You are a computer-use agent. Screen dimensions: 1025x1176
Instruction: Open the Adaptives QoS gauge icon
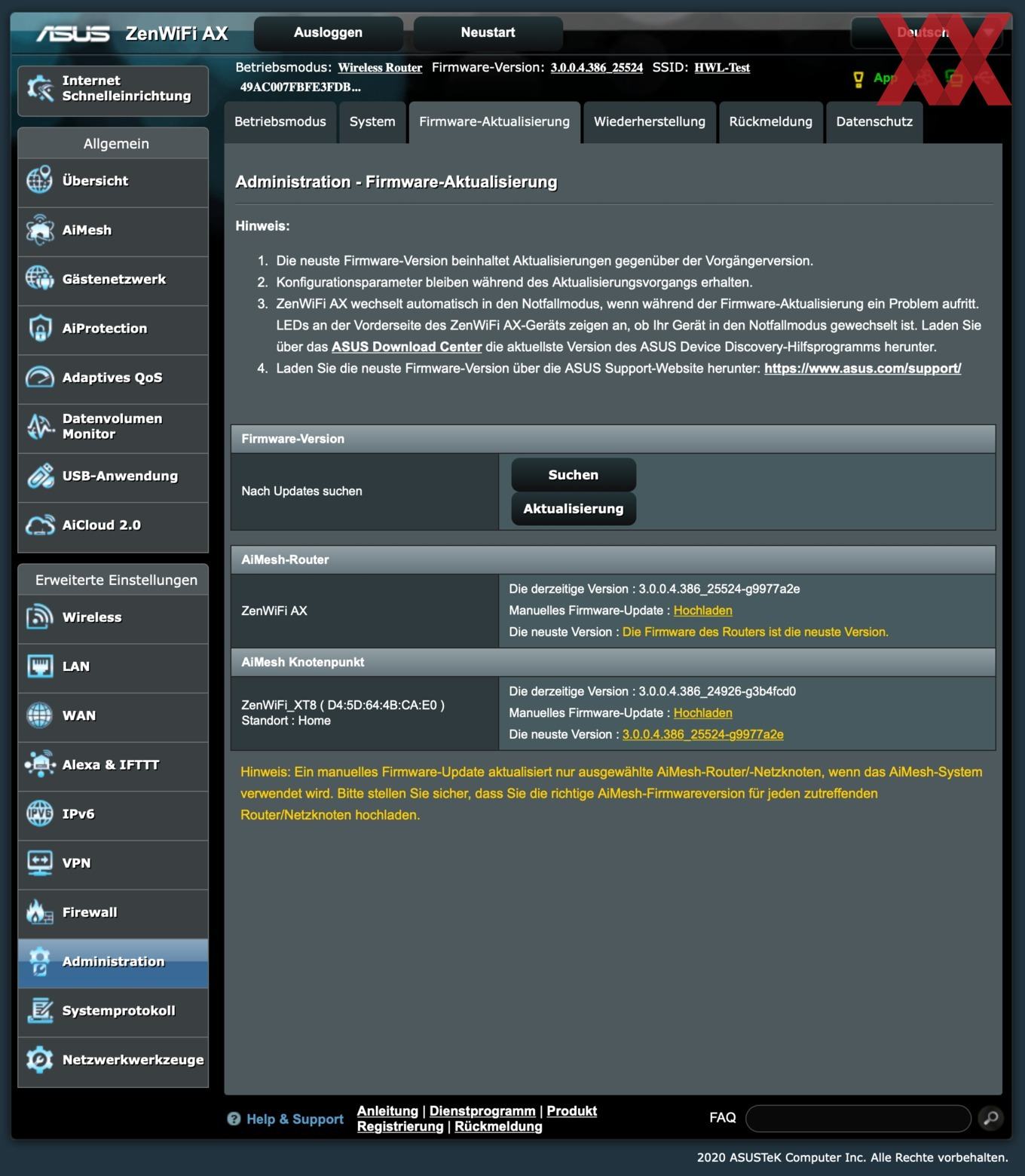(x=40, y=378)
